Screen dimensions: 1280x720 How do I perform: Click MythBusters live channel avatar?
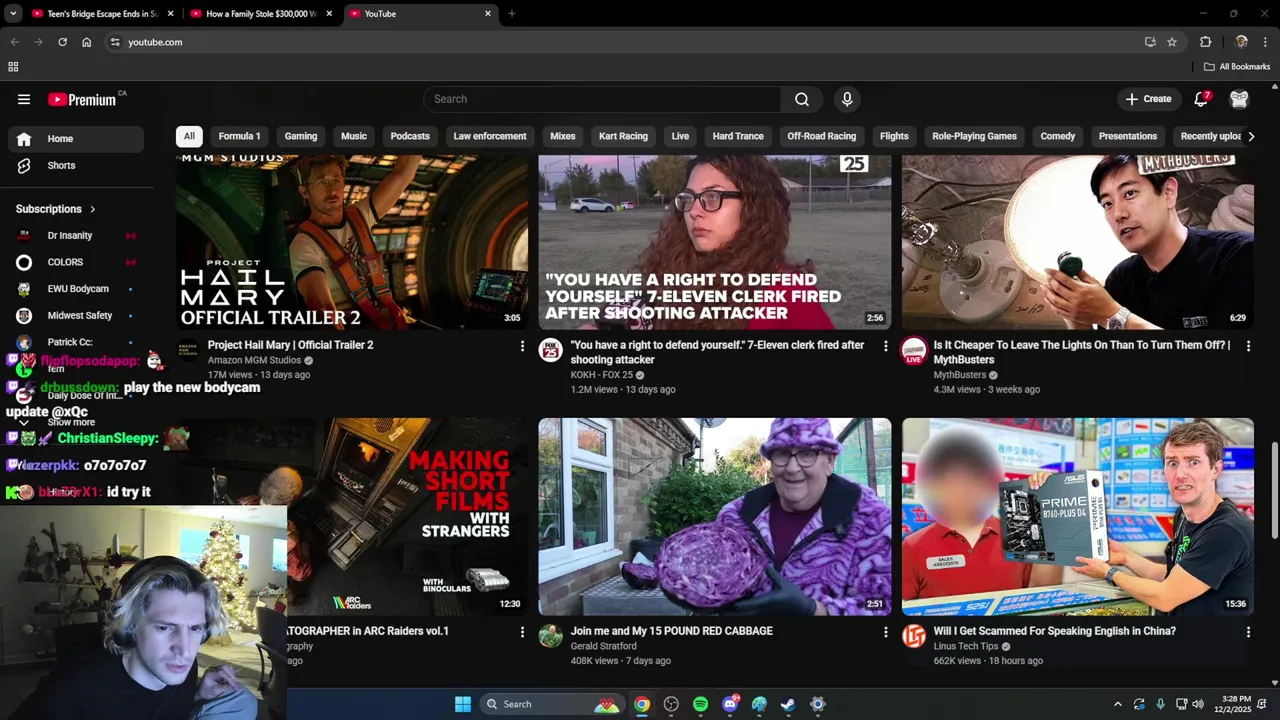[x=914, y=351]
